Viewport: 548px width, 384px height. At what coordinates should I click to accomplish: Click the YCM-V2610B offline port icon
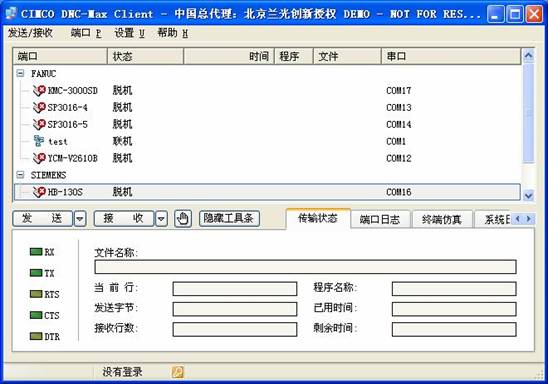(39, 158)
